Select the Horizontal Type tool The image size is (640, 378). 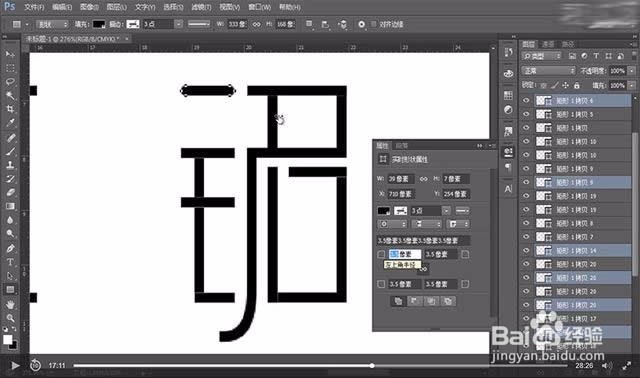pos(10,262)
